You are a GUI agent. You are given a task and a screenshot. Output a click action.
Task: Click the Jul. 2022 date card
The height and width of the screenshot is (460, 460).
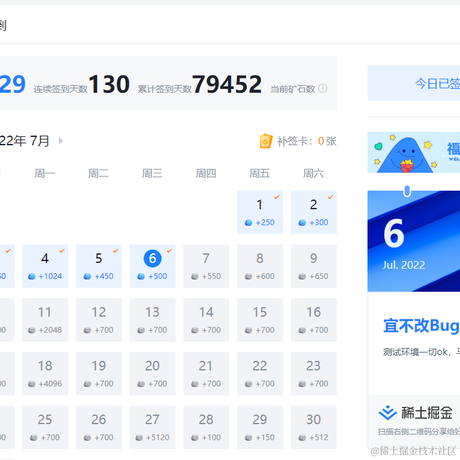point(414,241)
